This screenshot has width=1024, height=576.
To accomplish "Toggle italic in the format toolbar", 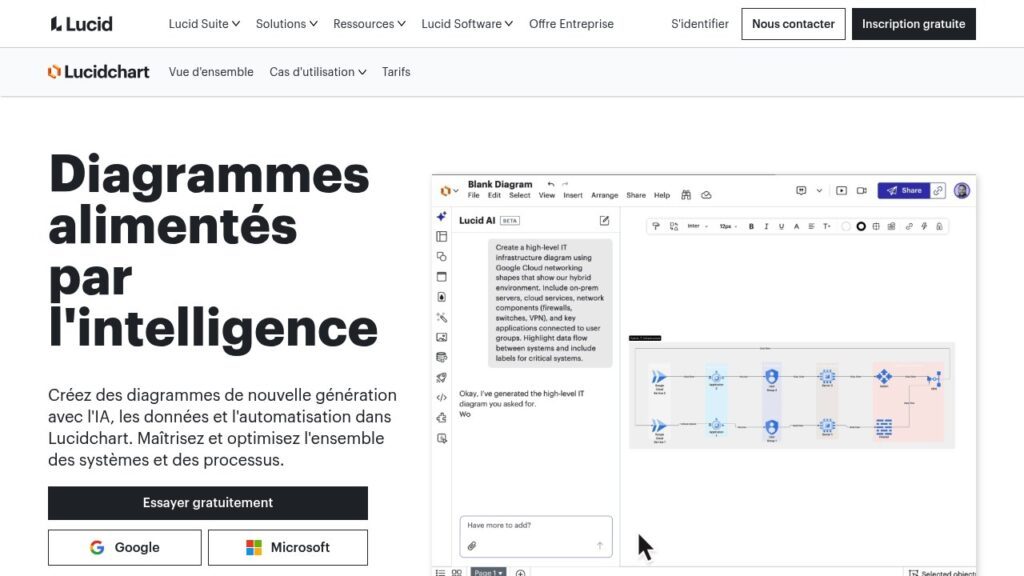I will (766, 226).
